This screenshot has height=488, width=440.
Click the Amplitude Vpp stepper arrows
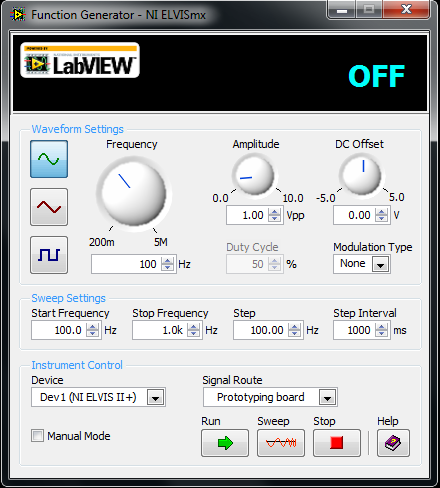coord(275,215)
